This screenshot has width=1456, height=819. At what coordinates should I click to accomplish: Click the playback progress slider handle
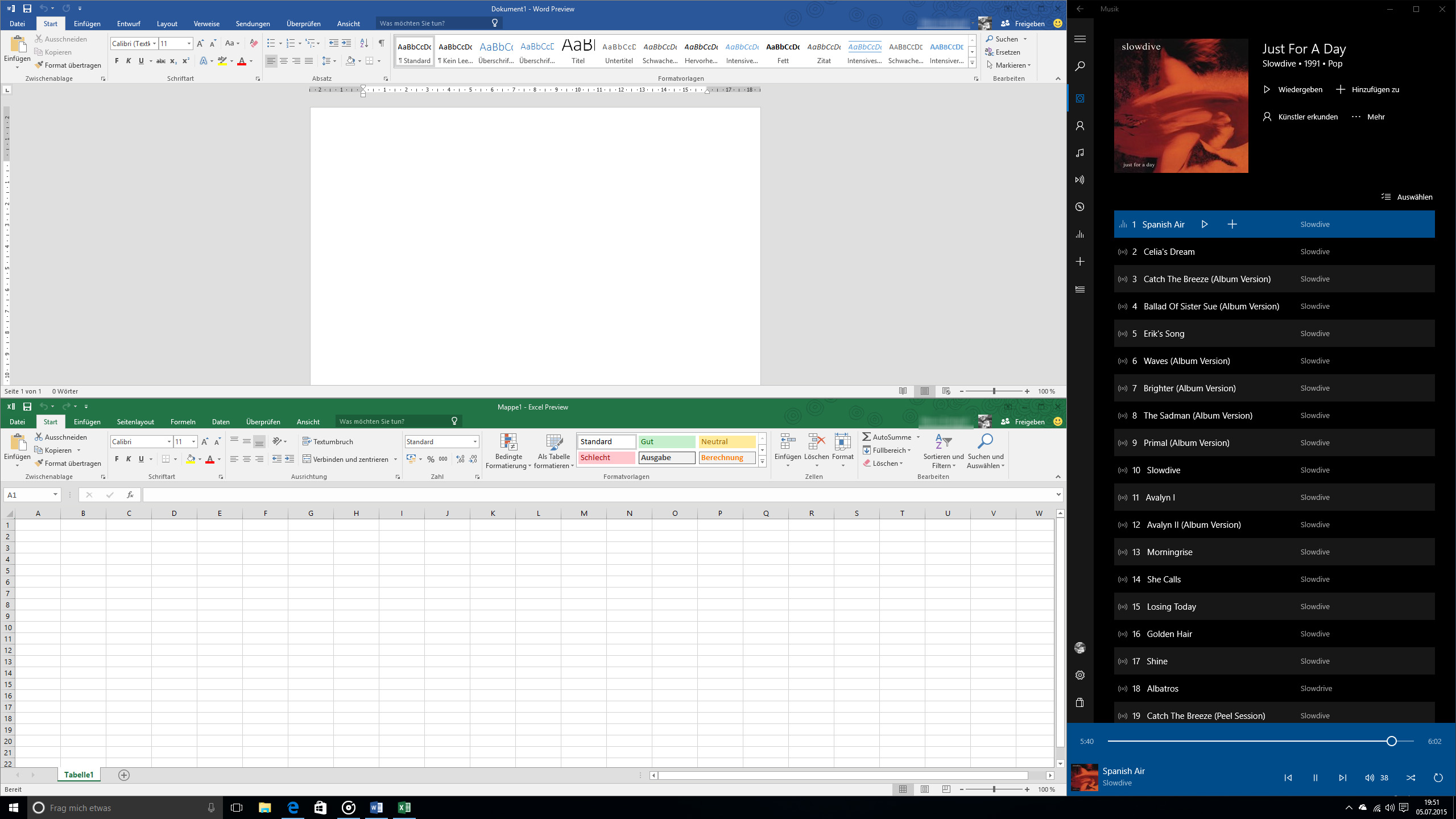(x=1391, y=741)
